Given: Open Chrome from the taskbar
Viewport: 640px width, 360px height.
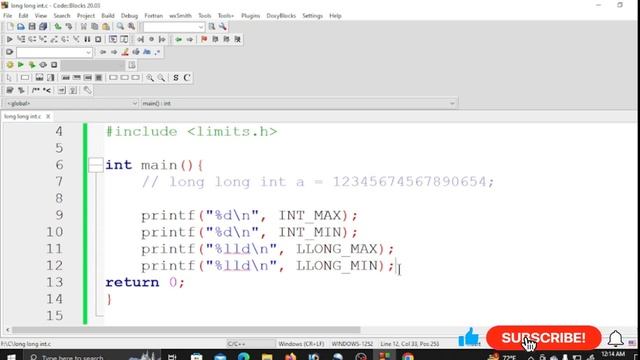Looking at the screenshot, I should tap(407, 357).
